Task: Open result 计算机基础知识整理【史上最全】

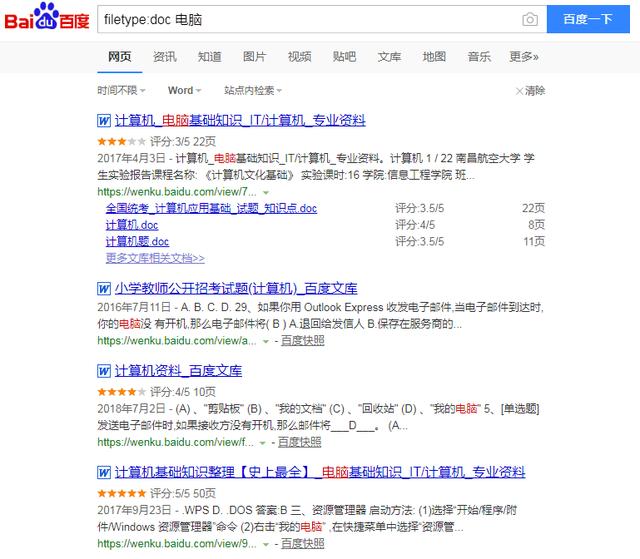Action: click(320, 472)
